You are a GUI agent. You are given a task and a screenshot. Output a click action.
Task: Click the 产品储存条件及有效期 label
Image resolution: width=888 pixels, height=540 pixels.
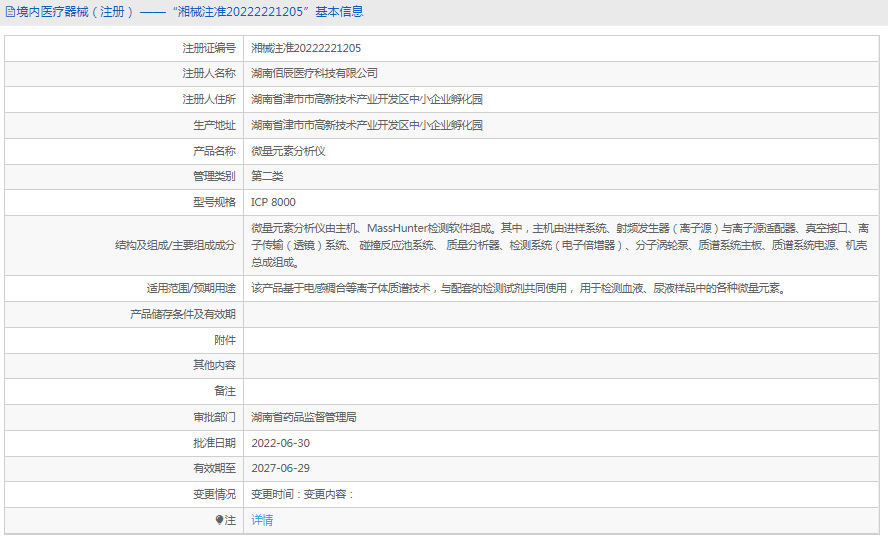click(x=182, y=314)
